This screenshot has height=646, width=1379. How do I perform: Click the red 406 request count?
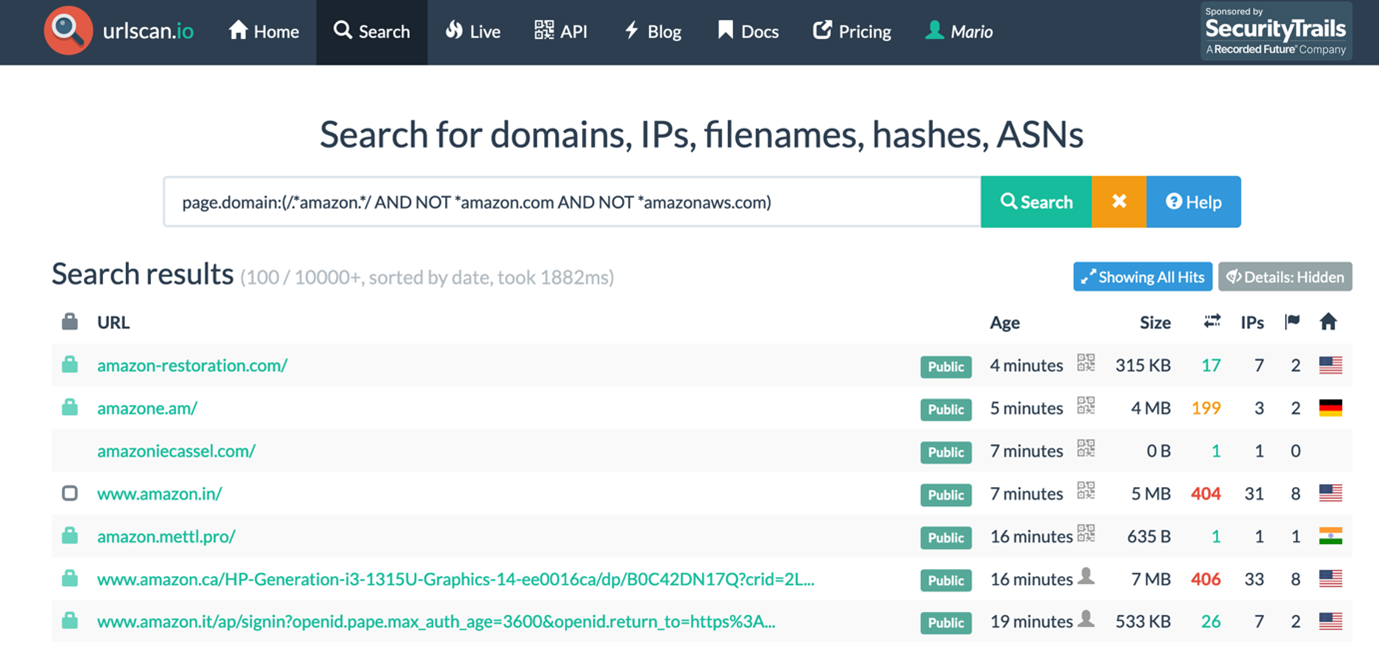[1206, 579]
